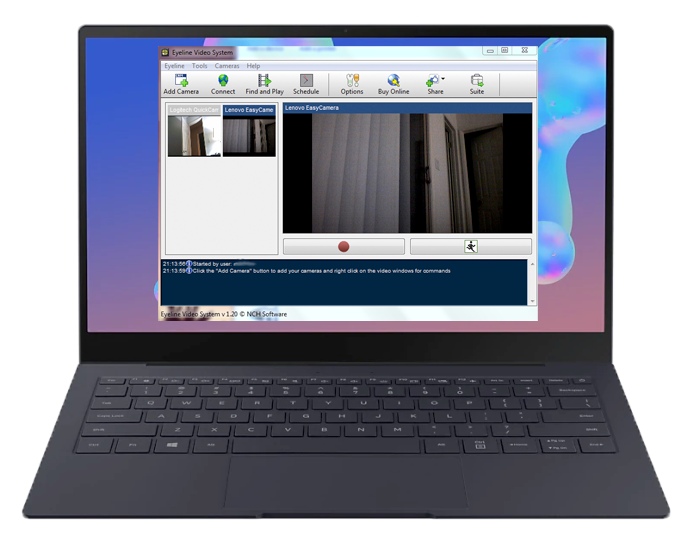The width and height of the screenshot is (696, 535).
Task: Maximize the Eyeline Video System window
Action: (x=505, y=51)
